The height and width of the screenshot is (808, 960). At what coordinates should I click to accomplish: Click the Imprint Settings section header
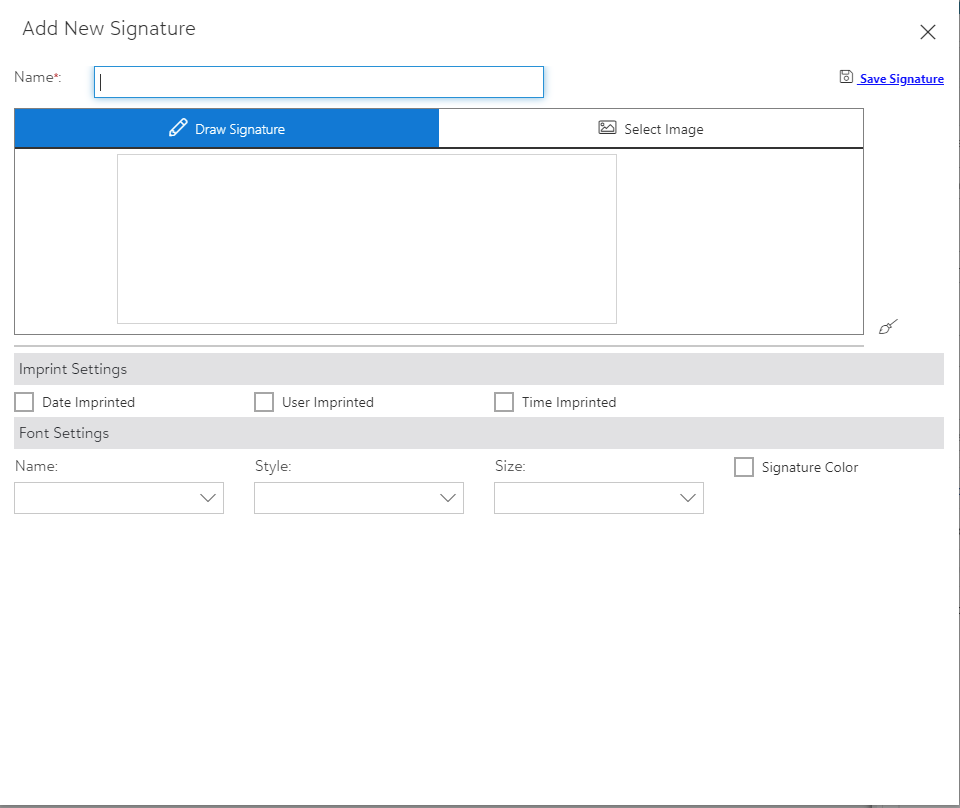coord(73,369)
